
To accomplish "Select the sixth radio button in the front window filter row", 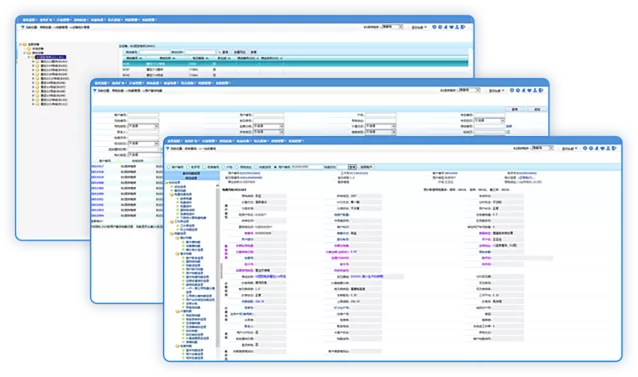I will [x=256, y=167].
